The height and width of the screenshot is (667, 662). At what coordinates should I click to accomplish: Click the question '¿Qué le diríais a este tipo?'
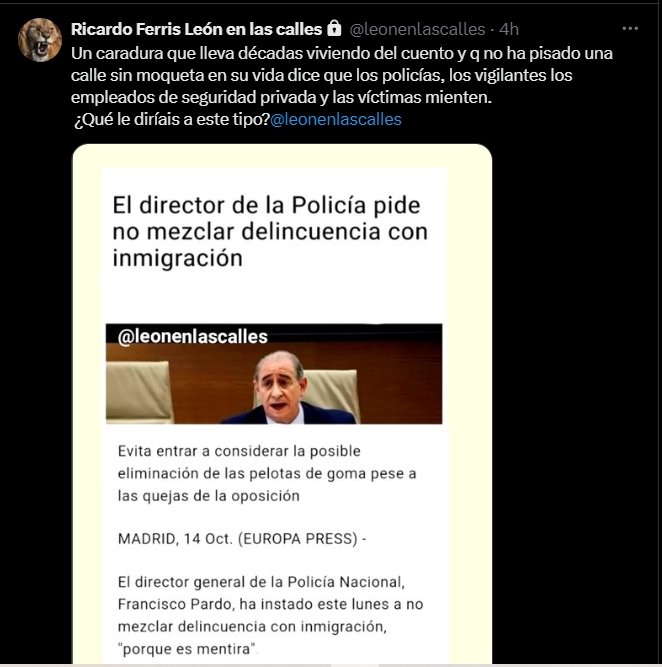pyautogui.click(x=172, y=120)
